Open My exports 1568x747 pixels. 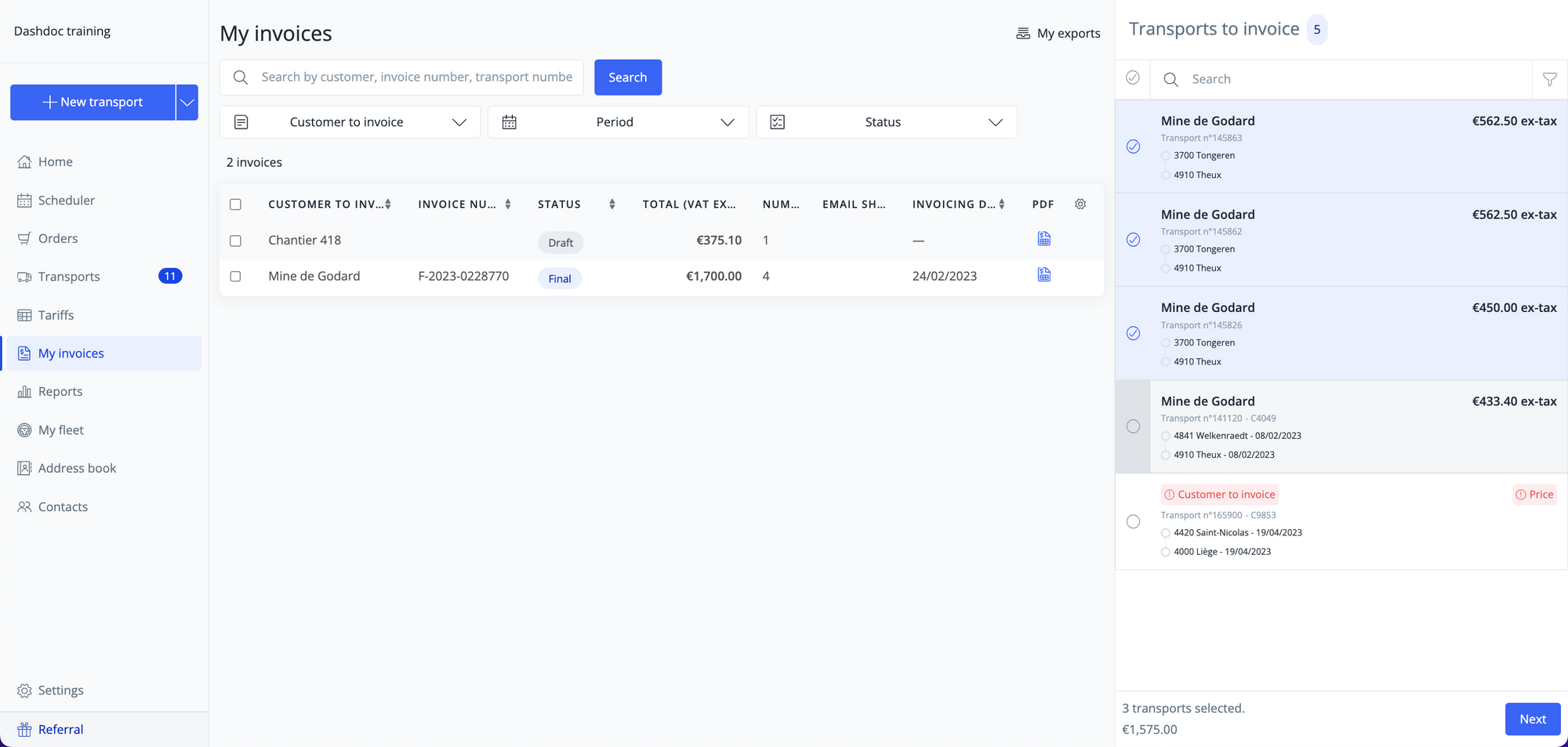pyautogui.click(x=1058, y=33)
